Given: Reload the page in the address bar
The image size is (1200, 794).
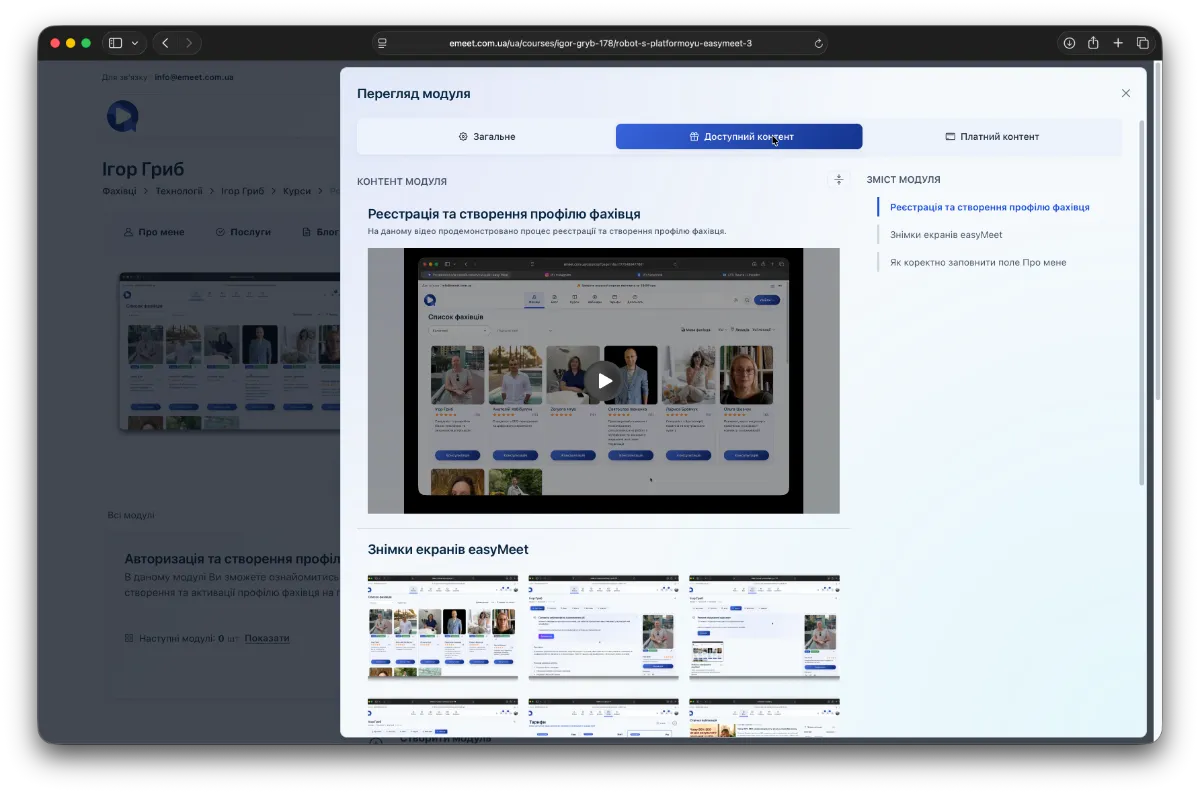Looking at the screenshot, I should pyautogui.click(x=819, y=43).
